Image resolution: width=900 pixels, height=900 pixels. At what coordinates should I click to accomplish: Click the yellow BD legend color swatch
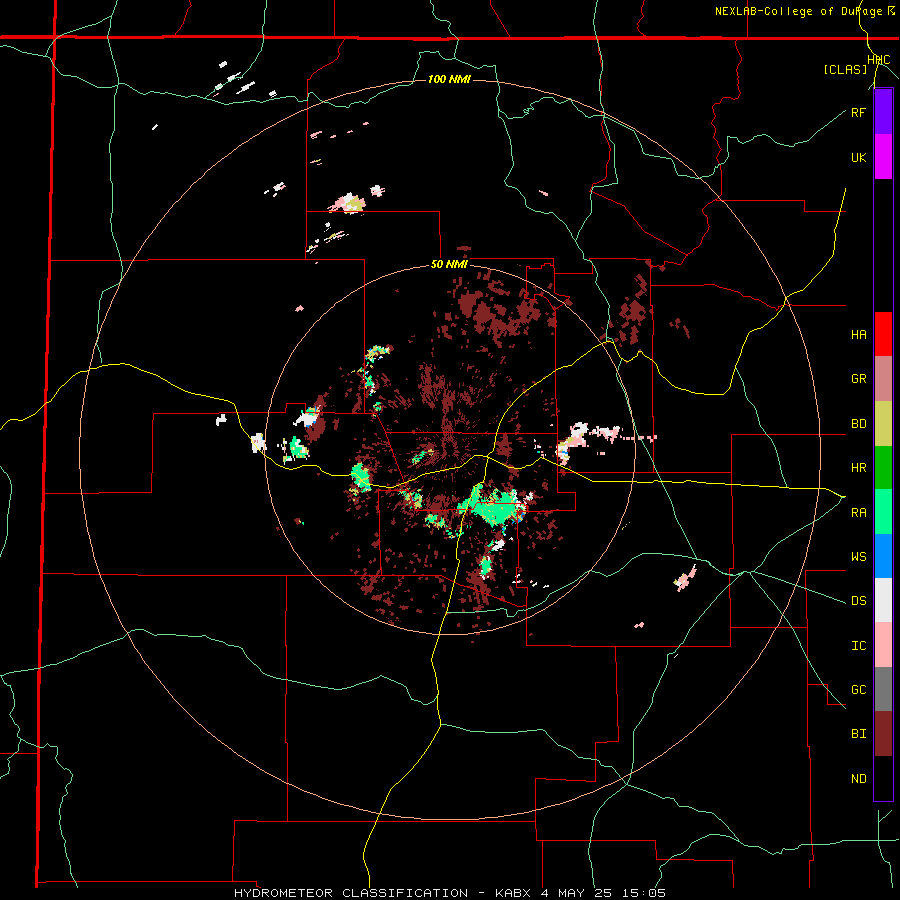click(x=883, y=424)
